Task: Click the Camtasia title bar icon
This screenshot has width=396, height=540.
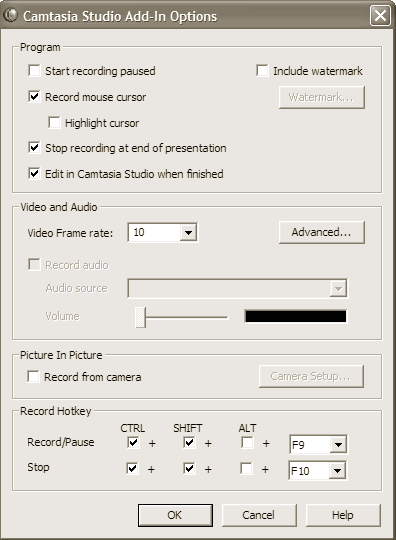Action: 10,15
